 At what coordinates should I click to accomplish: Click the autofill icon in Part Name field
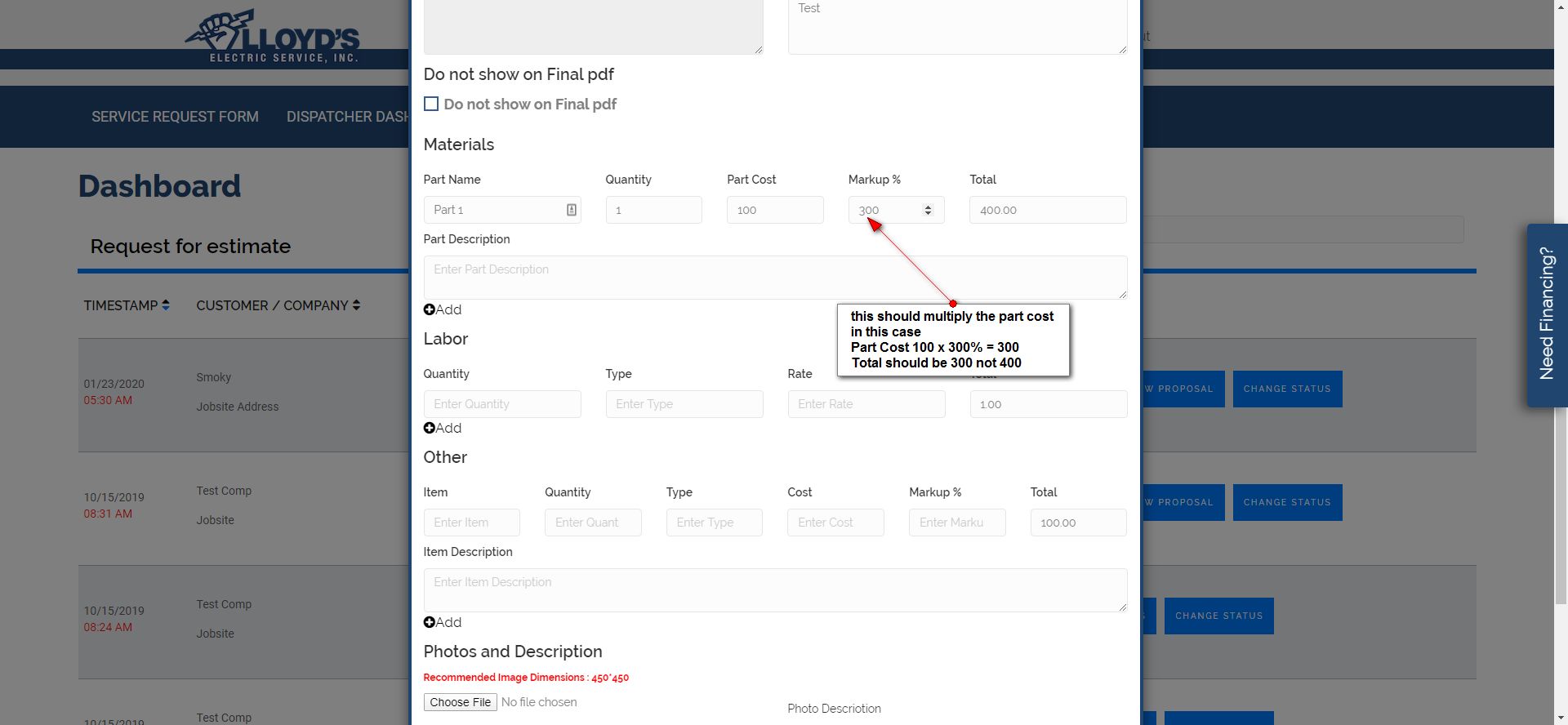[x=572, y=210]
